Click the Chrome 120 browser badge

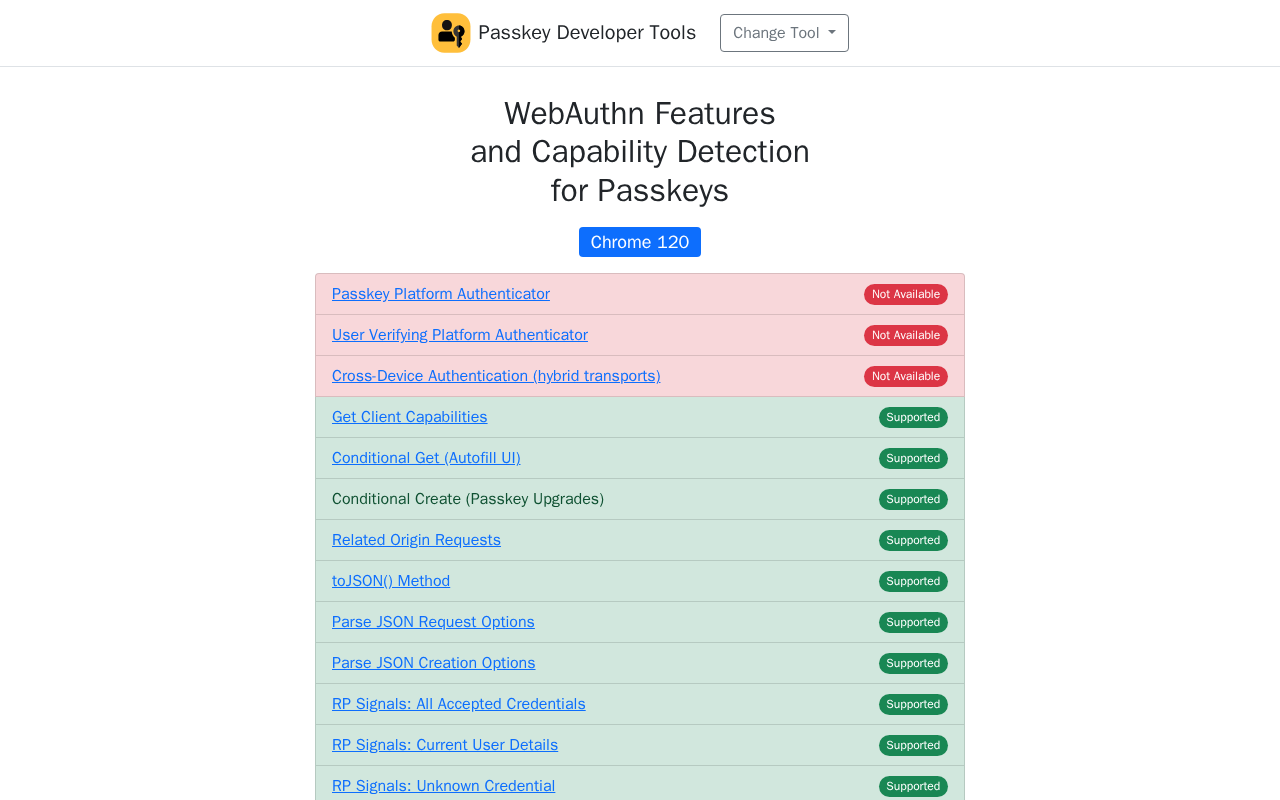click(x=640, y=242)
